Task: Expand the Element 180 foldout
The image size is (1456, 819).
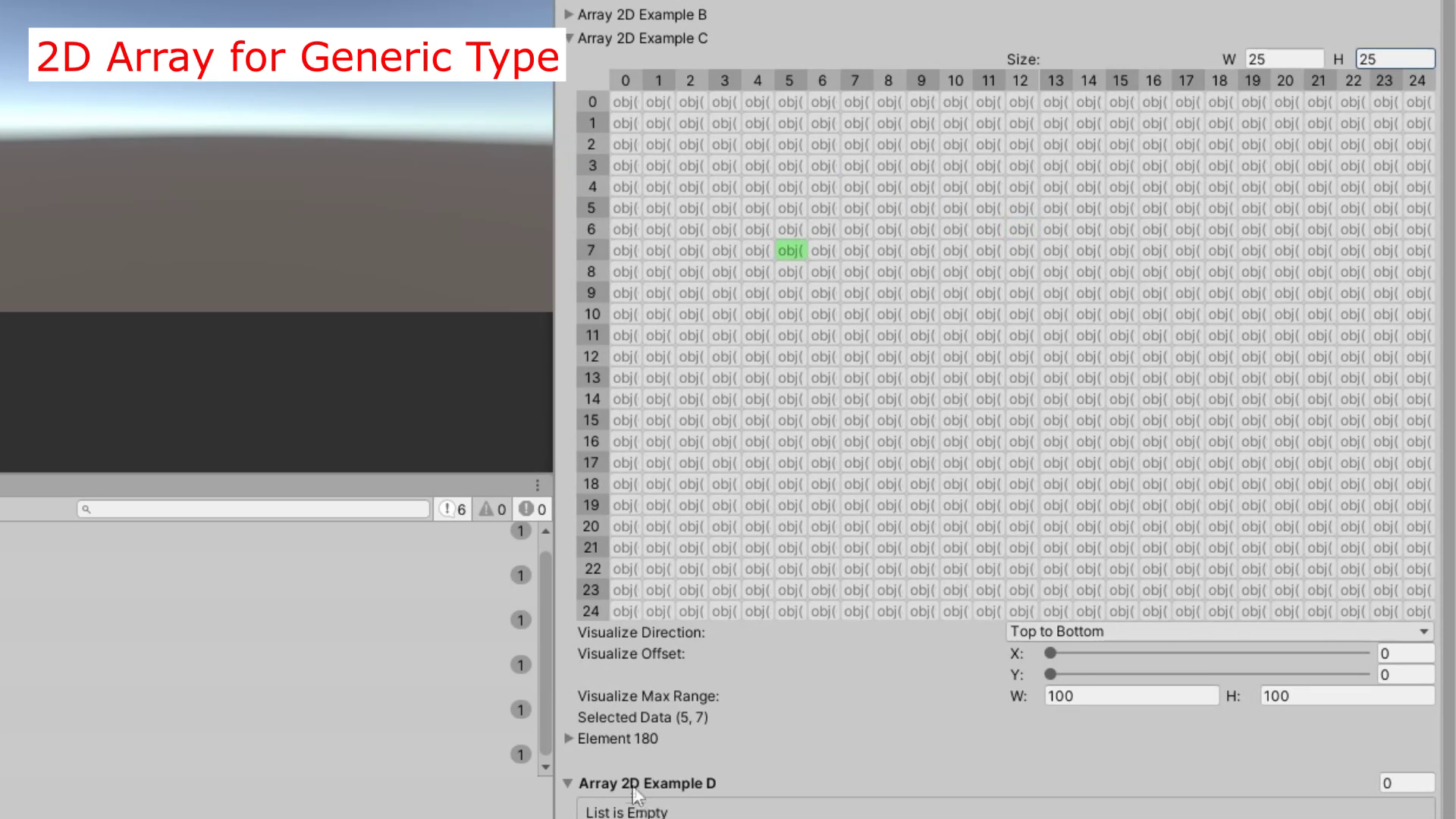Action: [x=569, y=739]
